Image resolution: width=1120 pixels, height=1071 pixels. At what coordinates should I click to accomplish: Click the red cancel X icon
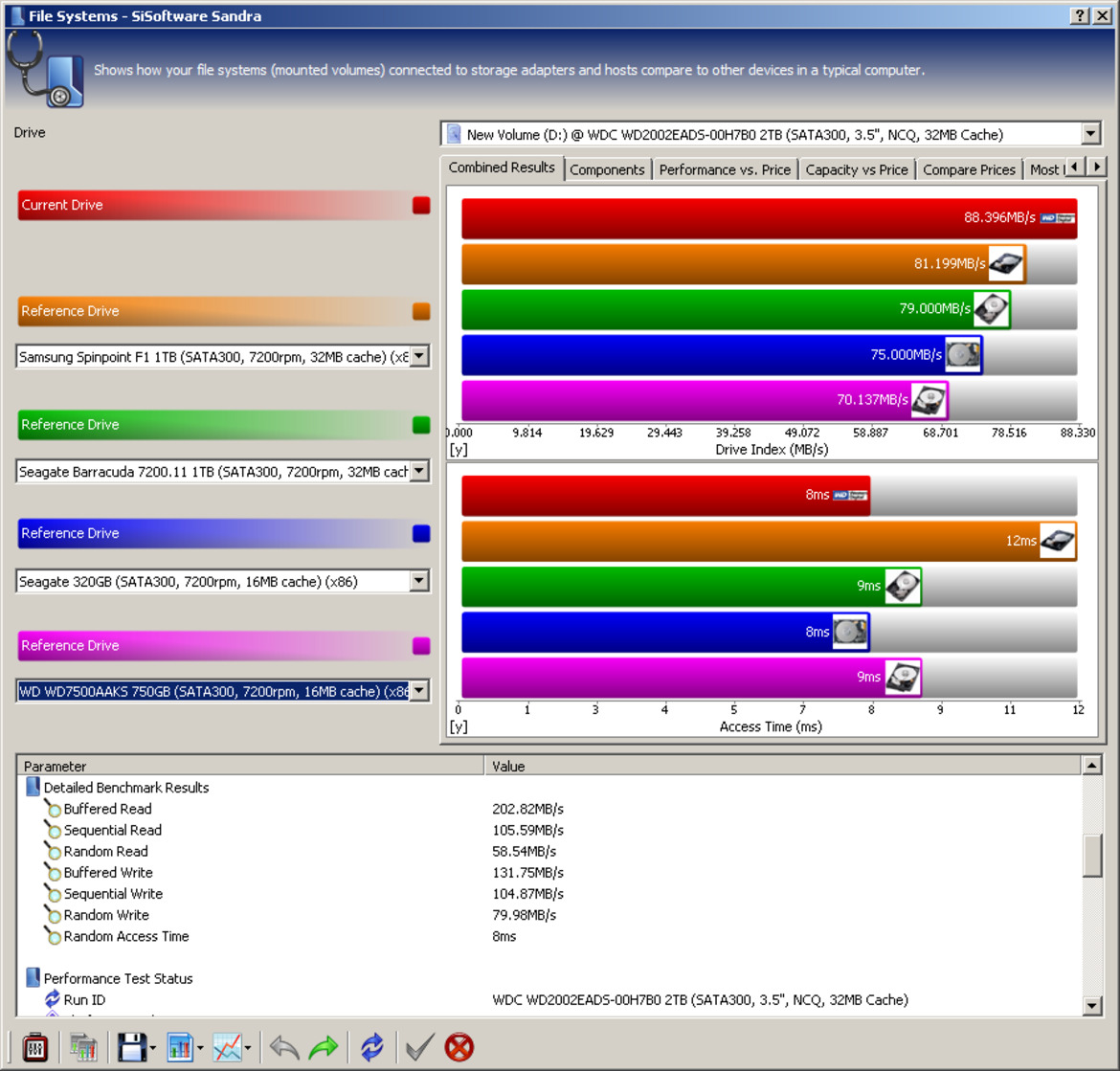[459, 1047]
